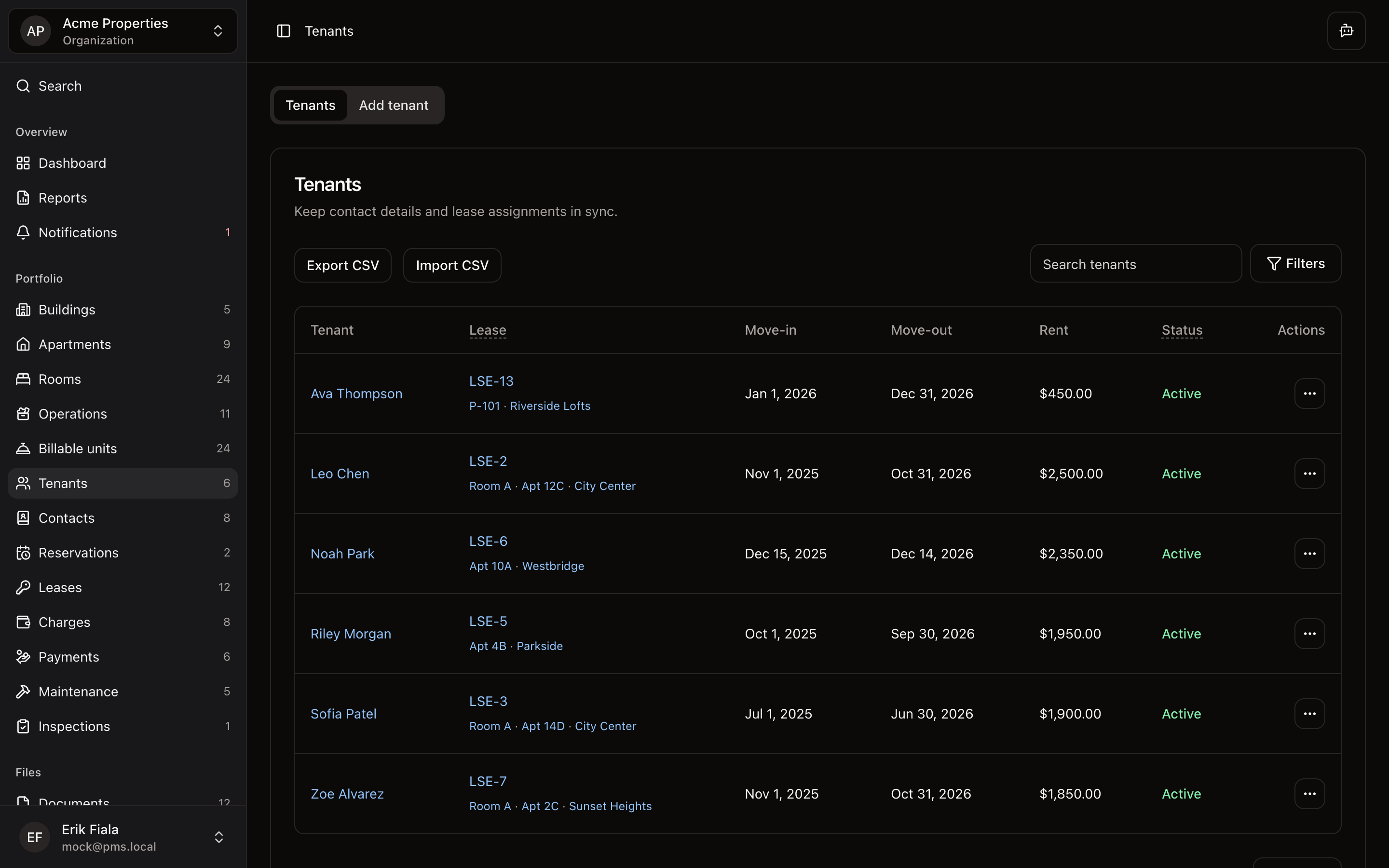Export tenants to CSV

[x=342, y=265]
